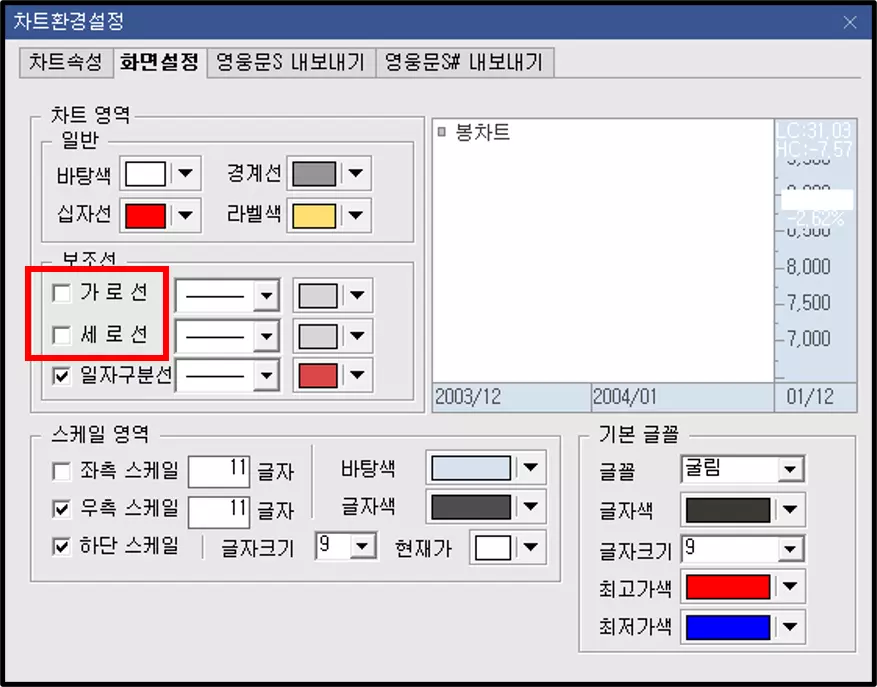Click the 8,000 price label on scale
This screenshot has width=877, height=687.
click(808, 267)
